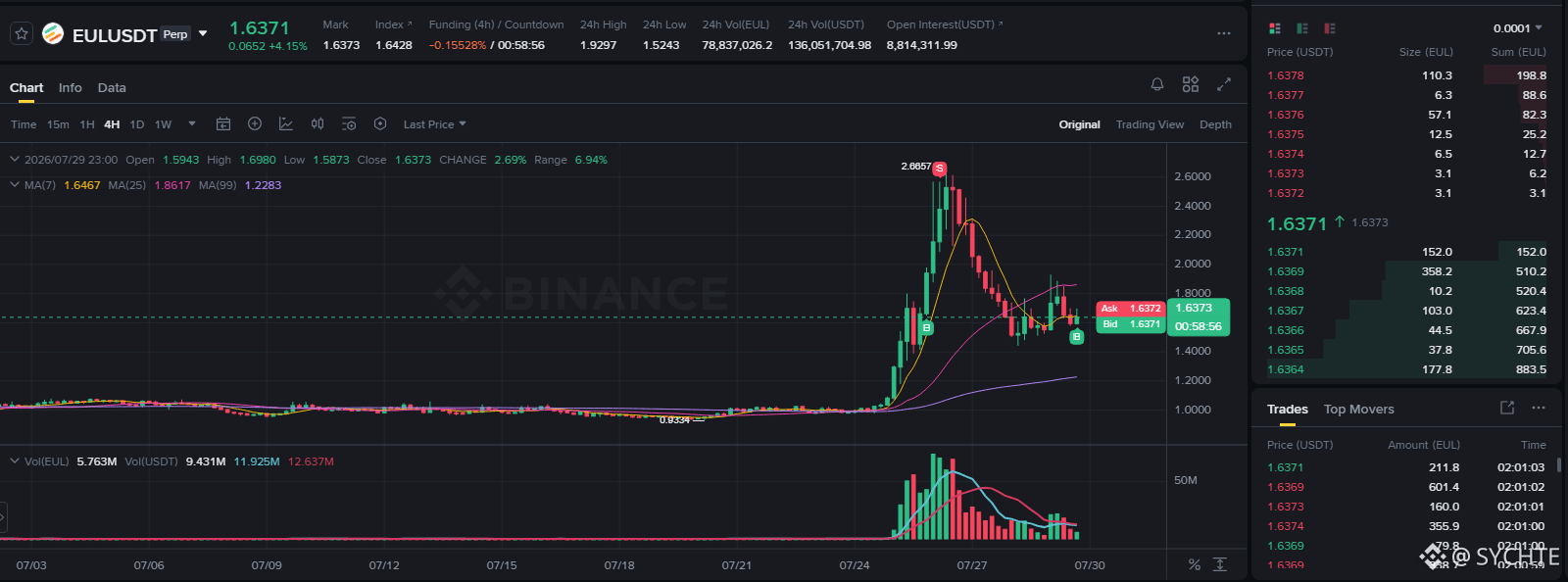Switch to the Data tab
The height and width of the screenshot is (582, 1568).
tap(112, 87)
